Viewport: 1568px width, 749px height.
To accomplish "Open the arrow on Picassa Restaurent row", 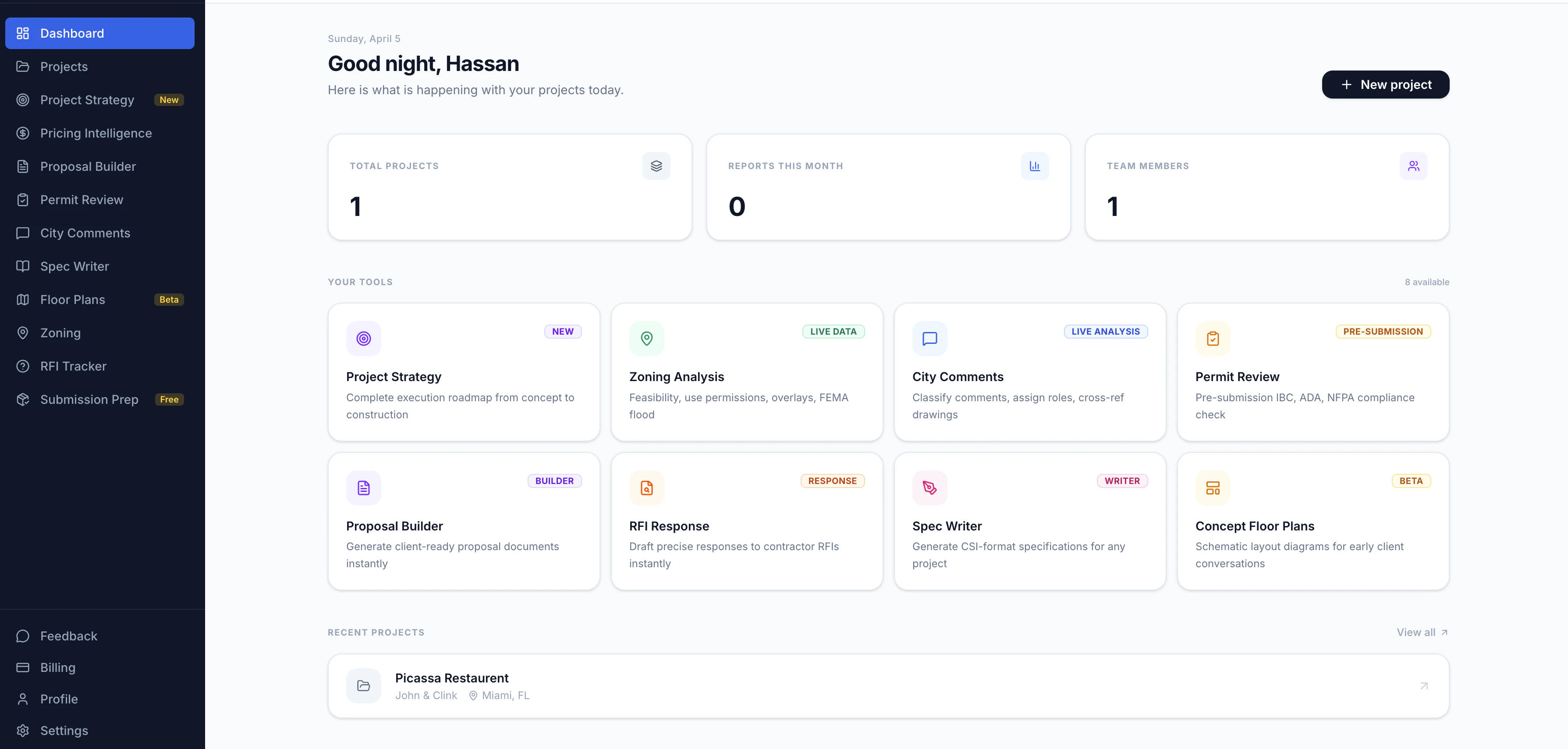I will [x=1424, y=686].
